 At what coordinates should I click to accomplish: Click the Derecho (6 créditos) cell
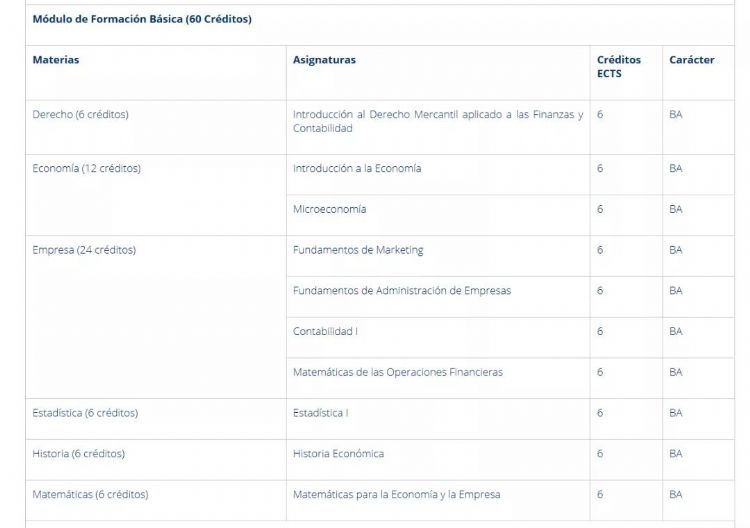click(80, 114)
